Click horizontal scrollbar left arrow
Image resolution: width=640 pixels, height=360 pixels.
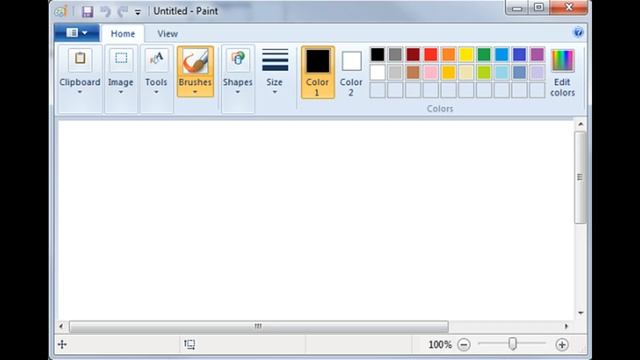tap(62, 326)
